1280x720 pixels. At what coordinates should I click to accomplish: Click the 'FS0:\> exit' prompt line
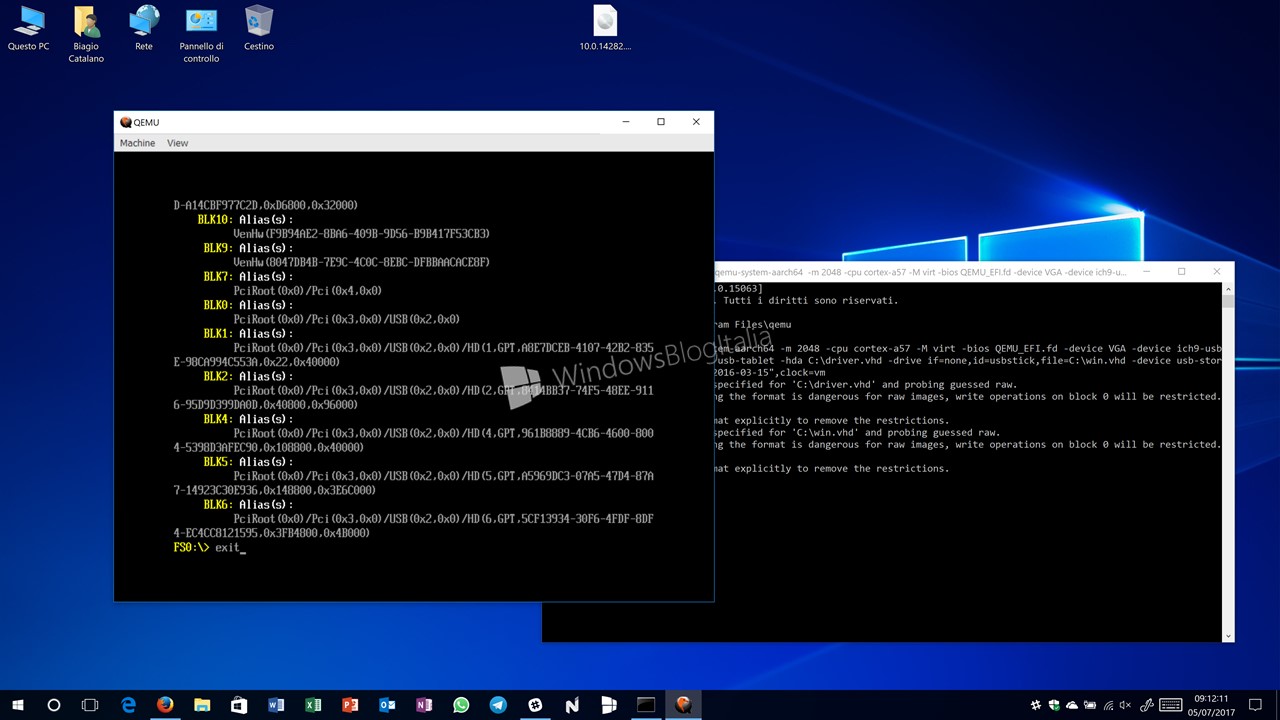coord(209,548)
